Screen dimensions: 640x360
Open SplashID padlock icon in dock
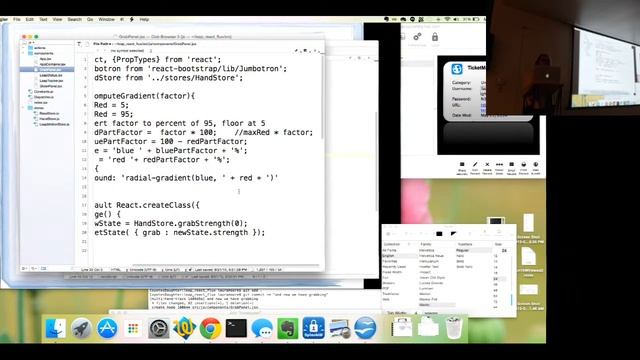click(x=313, y=329)
